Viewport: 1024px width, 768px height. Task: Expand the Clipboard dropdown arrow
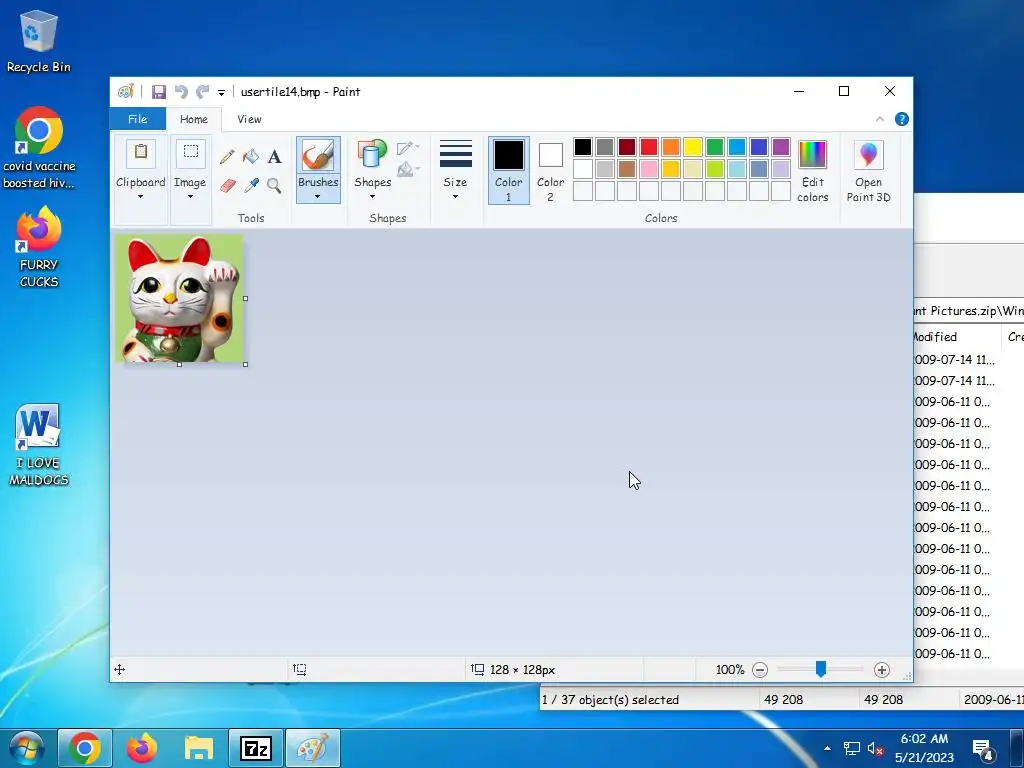tap(140, 197)
